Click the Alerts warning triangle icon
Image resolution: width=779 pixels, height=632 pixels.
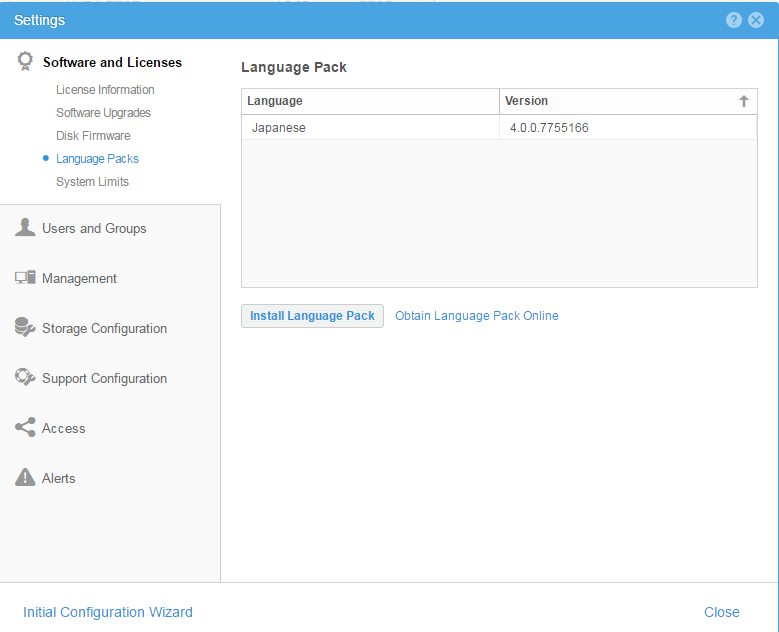25,477
